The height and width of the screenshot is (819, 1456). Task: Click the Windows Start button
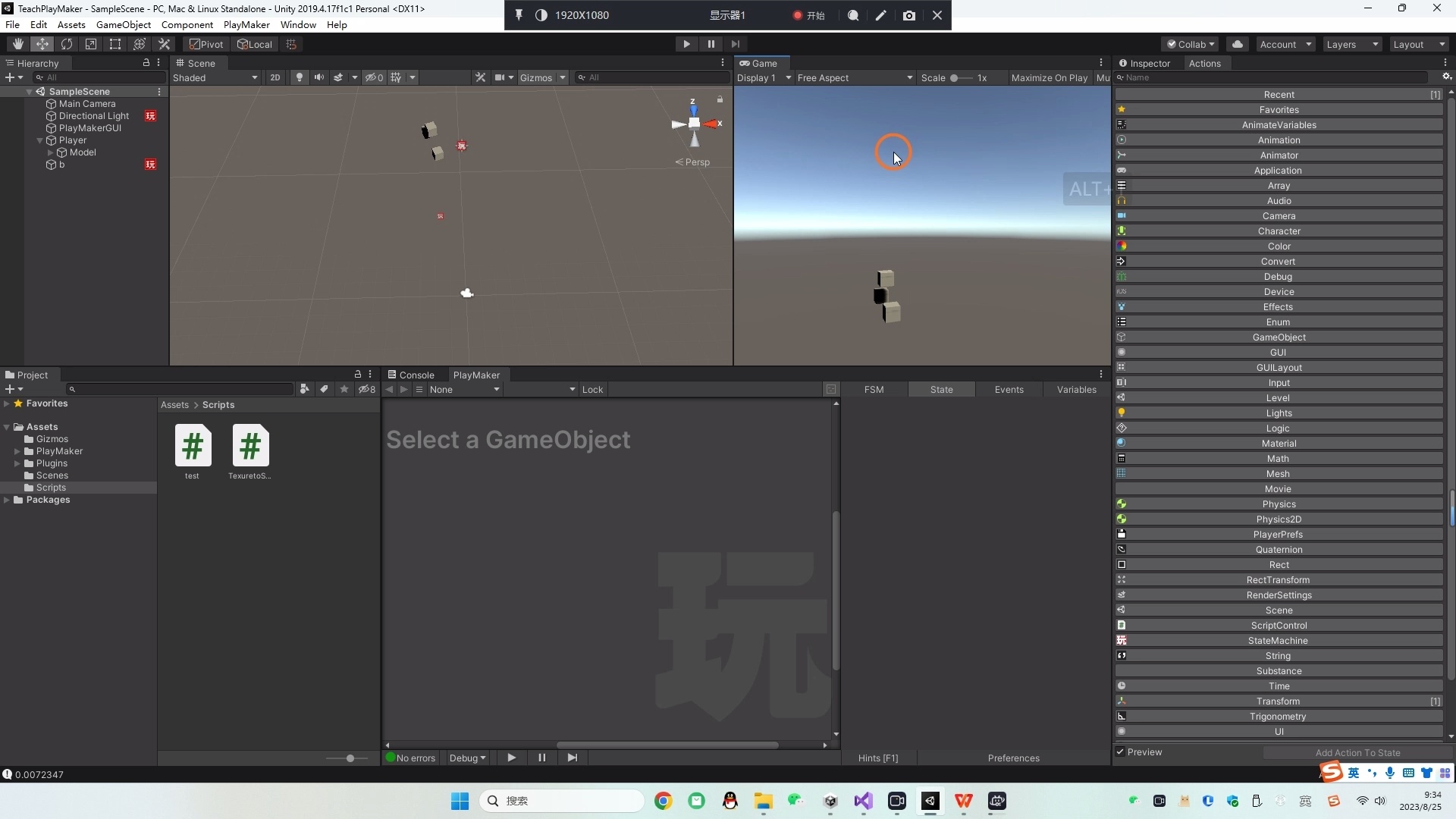pyautogui.click(x=460, y=801)
